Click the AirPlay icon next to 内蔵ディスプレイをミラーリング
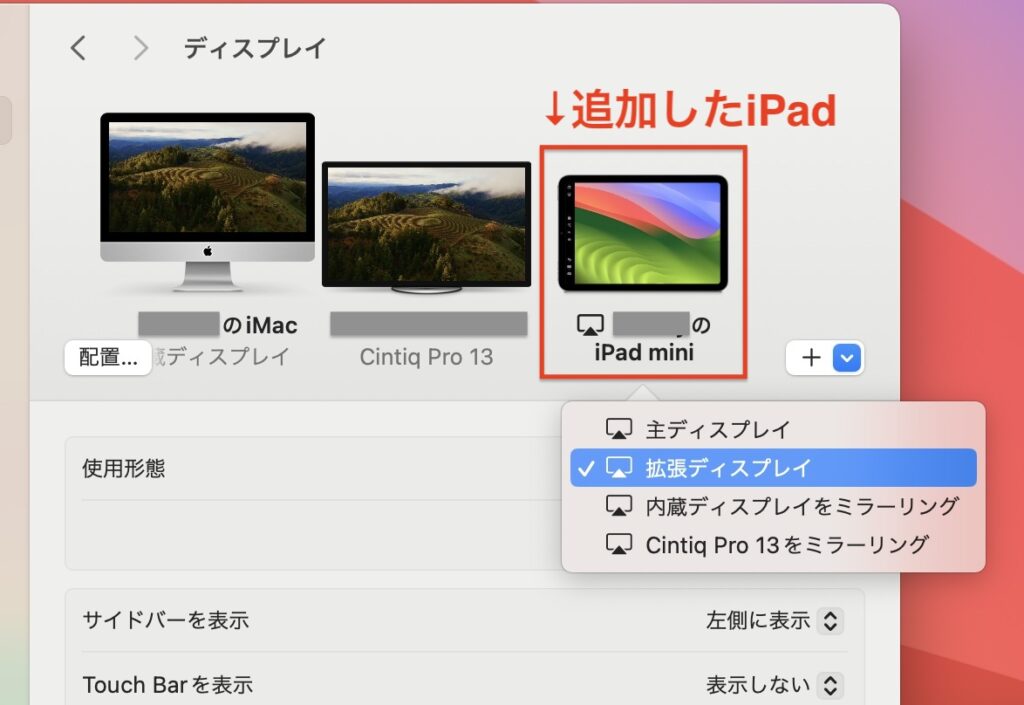1024x705 pixels. click(x=618, y=506)
